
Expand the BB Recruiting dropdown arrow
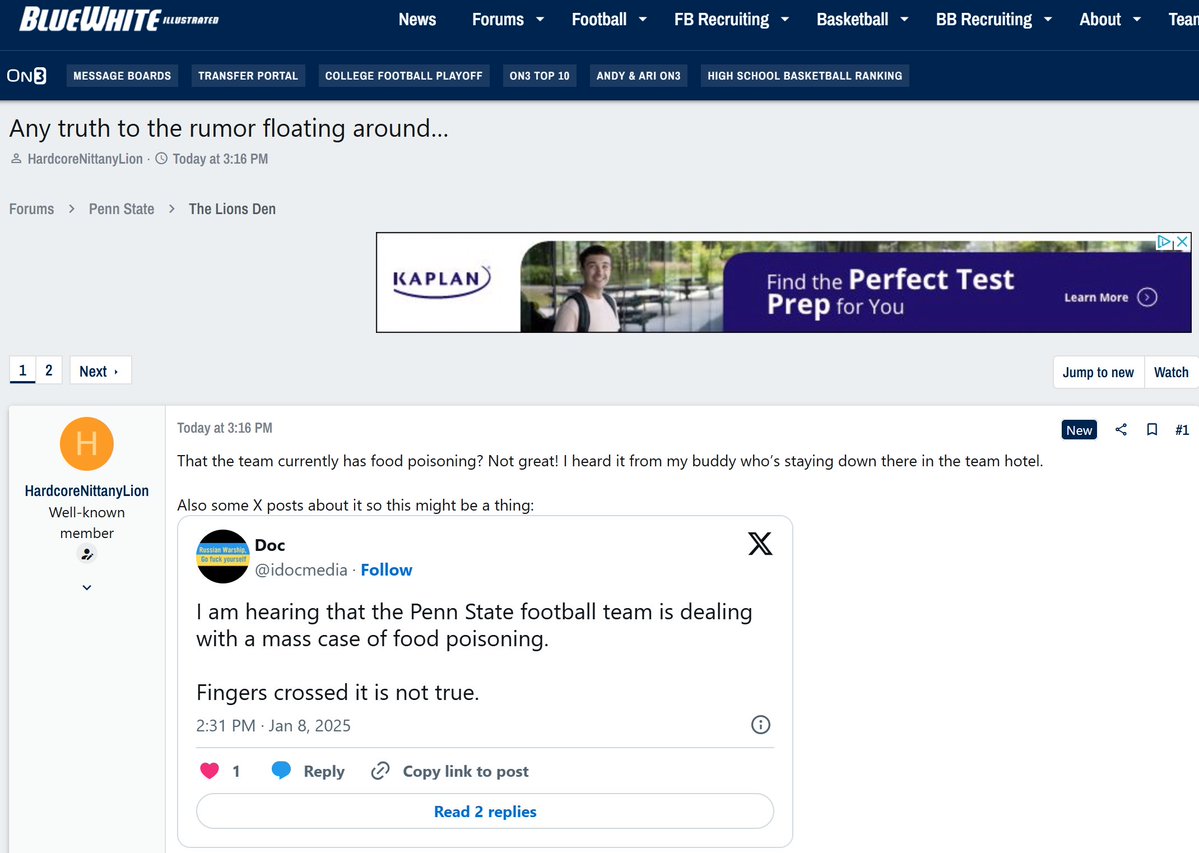pos(1048,19)
